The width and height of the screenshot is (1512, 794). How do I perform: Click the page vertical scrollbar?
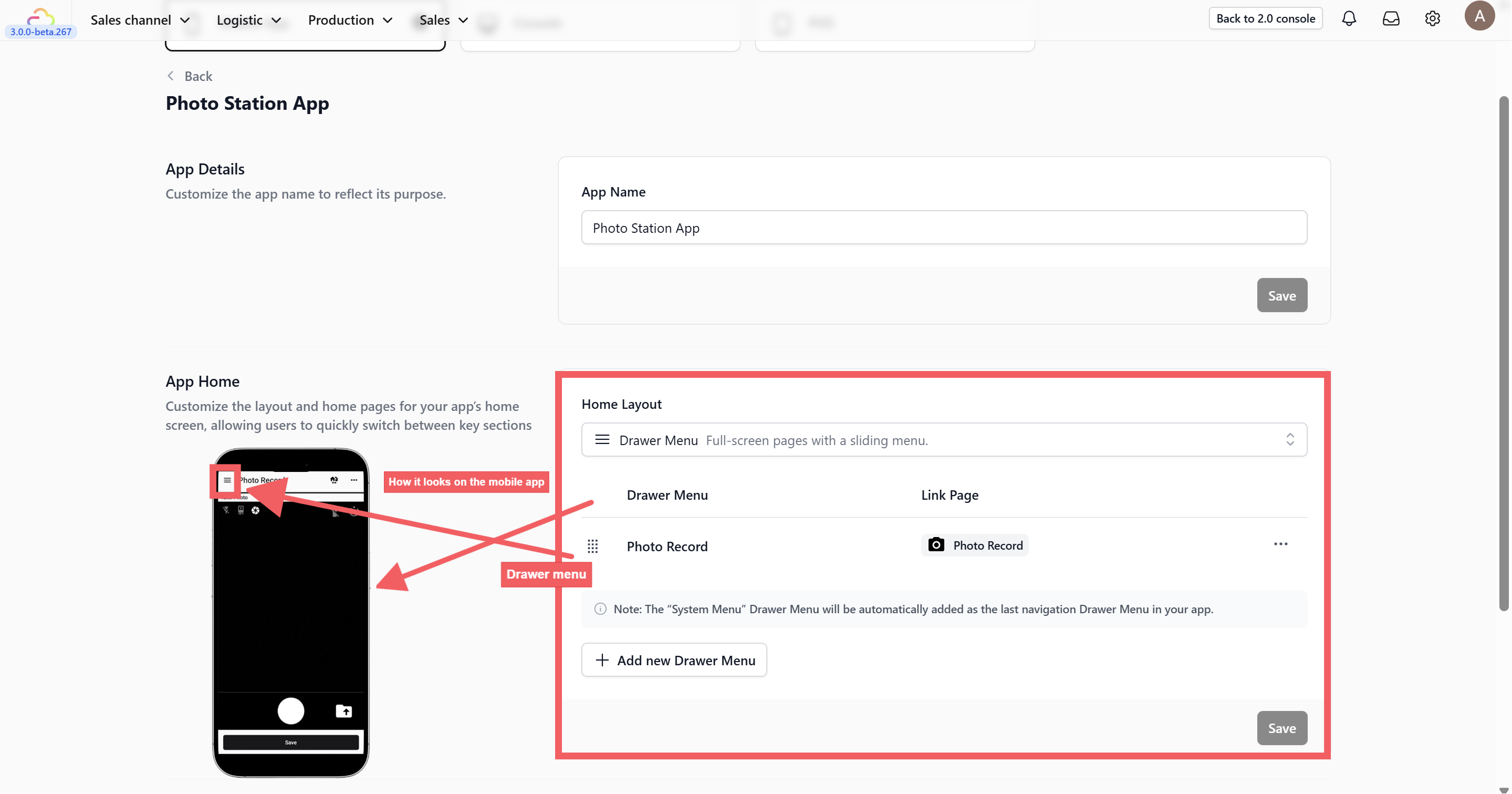tap(1503, 353)
